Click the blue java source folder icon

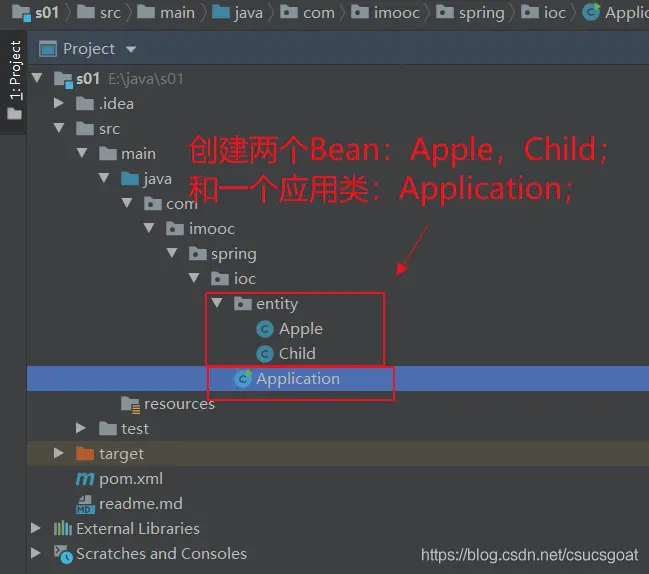[130, 178]
